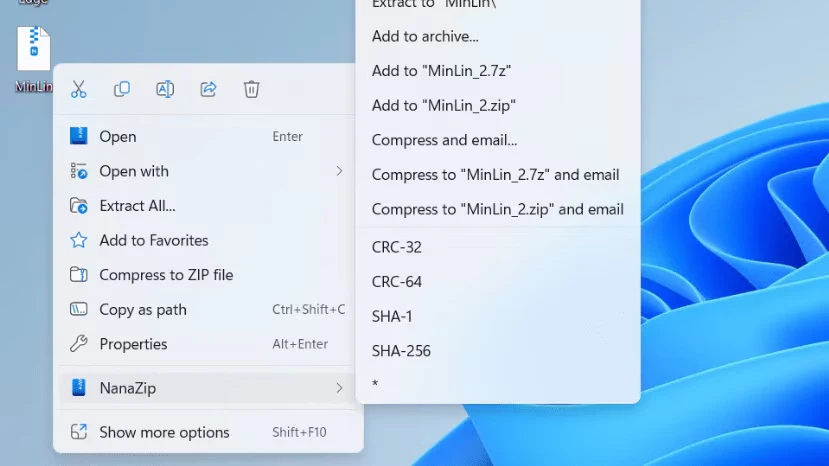
Task: Click the Copy icon in context menu
Action: (122, 90)
